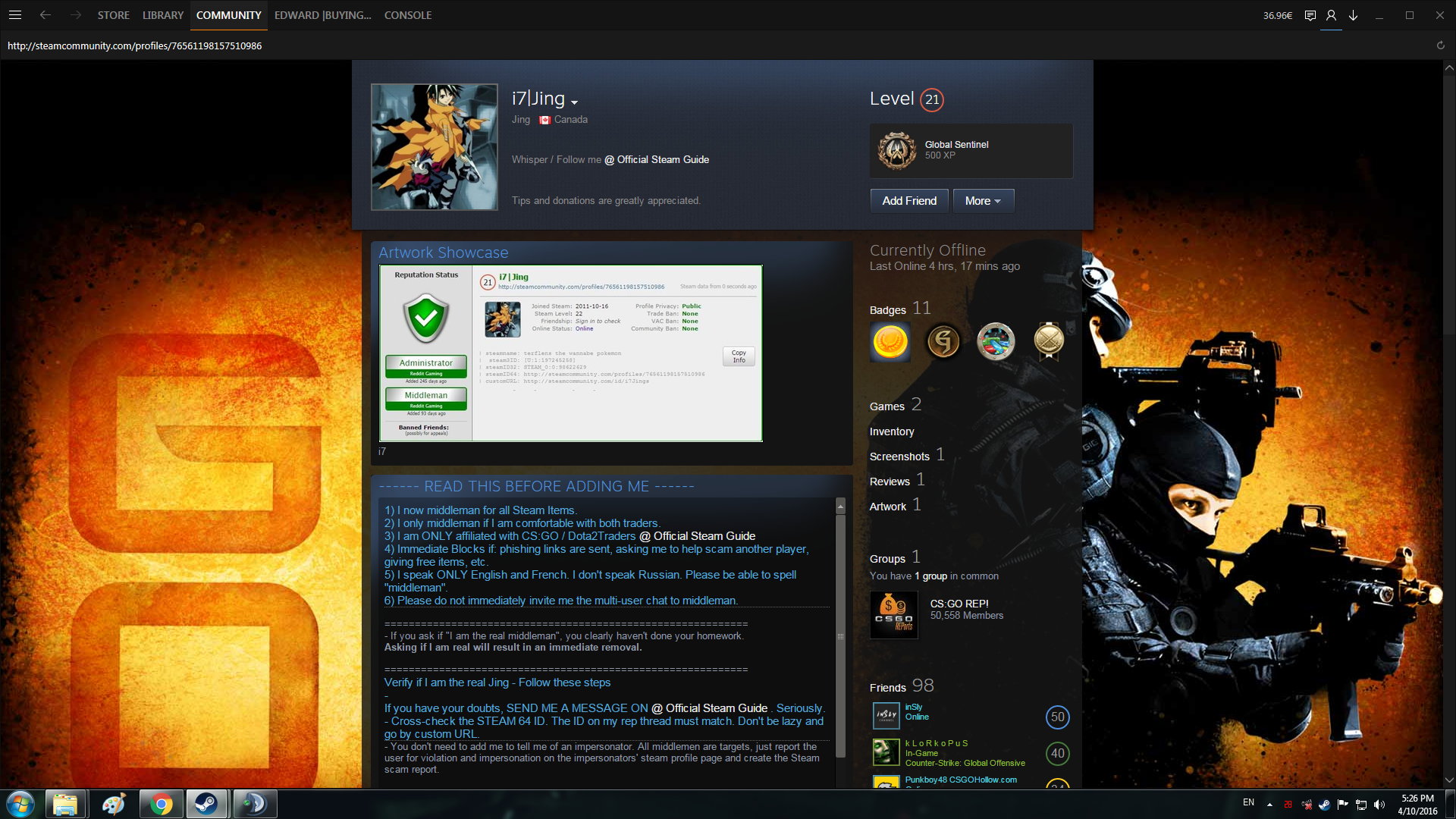The height and width of the screenshot is (819, 1456).
Task: Open the chat messages icon
Action: [1310, 15]
